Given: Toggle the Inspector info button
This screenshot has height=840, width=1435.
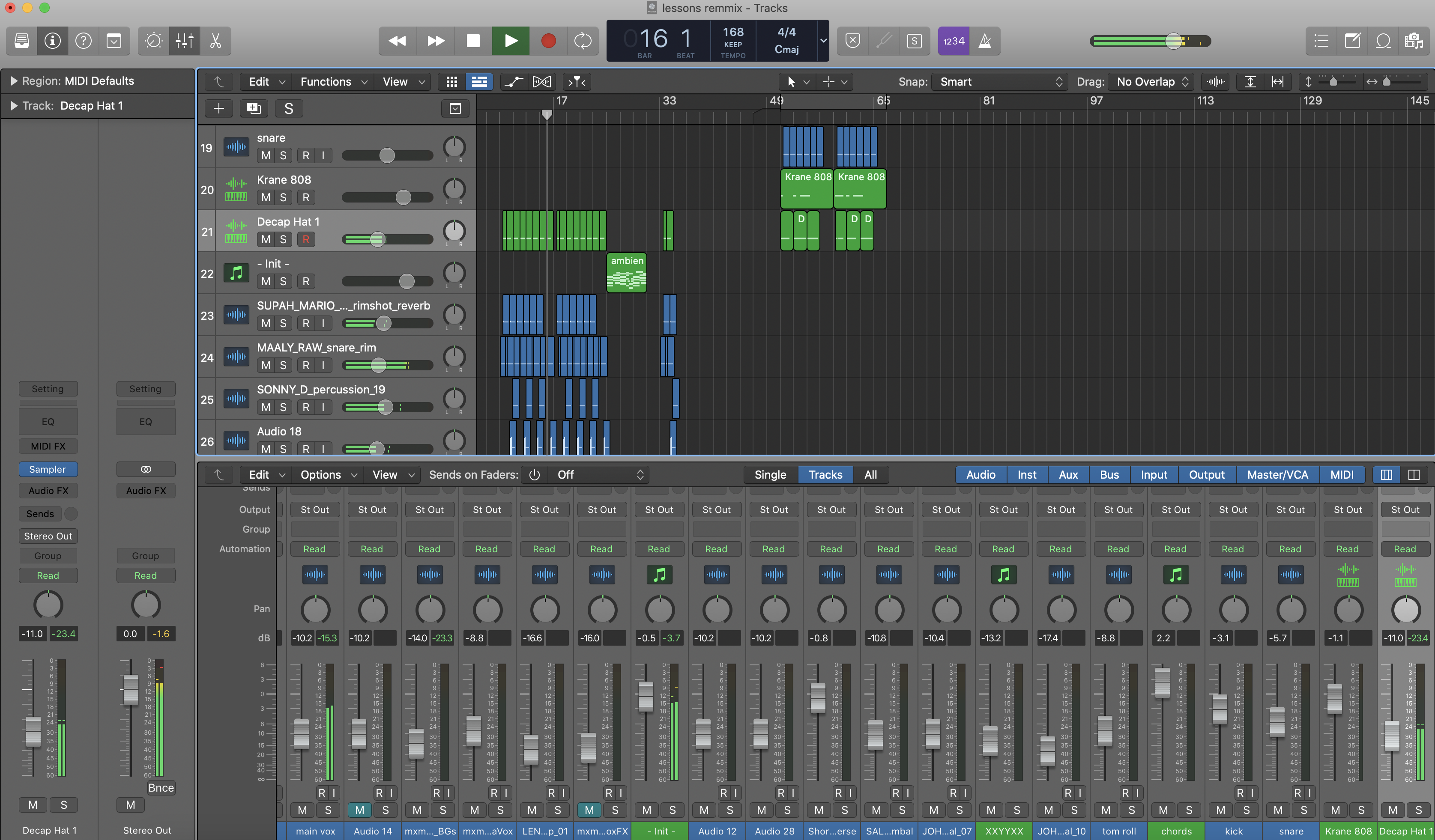Looking at the screenshot, I should click(x=52, y=40).
